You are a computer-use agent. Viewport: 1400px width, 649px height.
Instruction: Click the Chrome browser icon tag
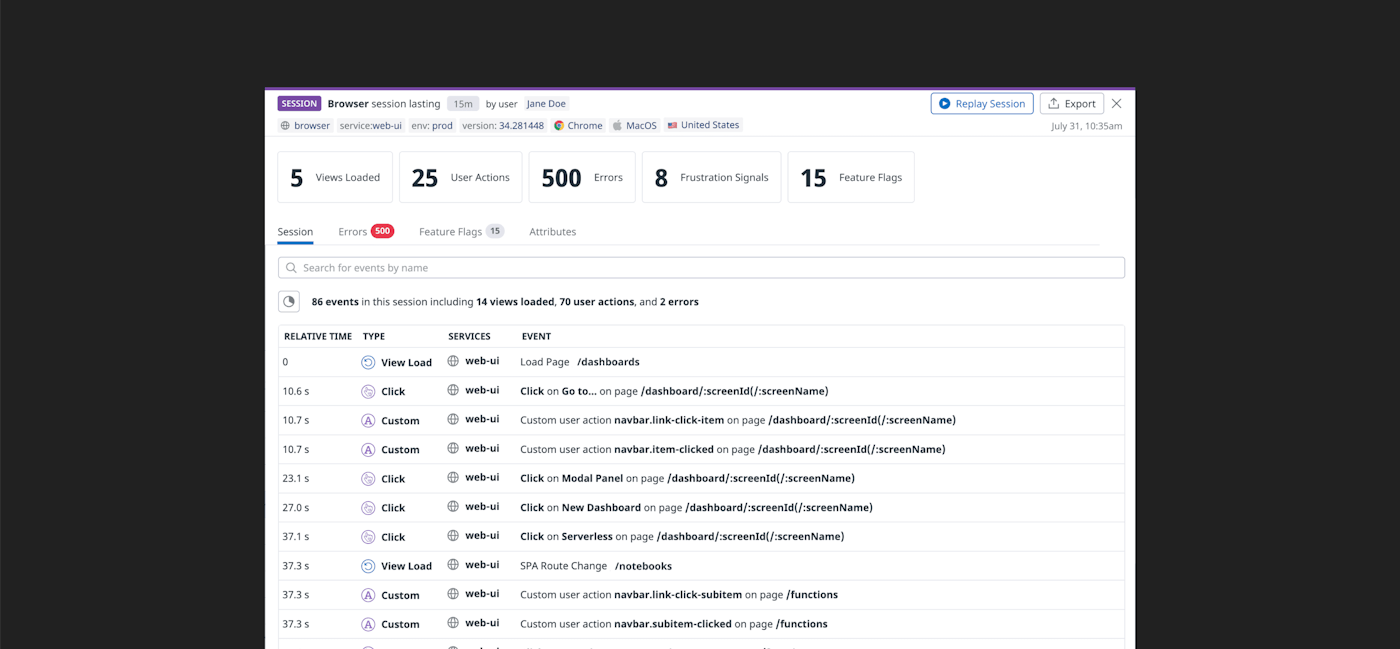click(x=560, y=126)
